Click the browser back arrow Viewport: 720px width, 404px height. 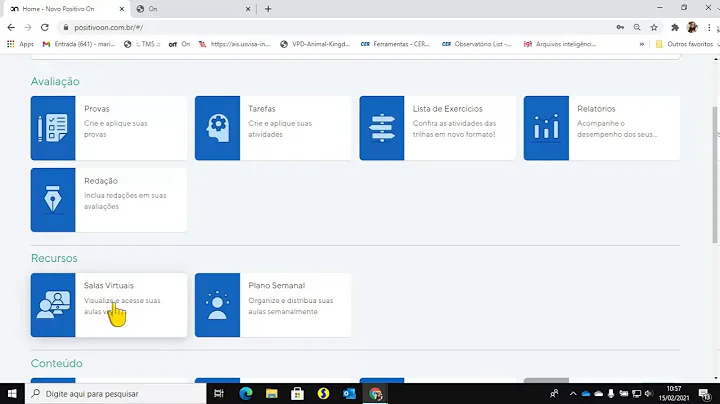pyautogui.click(x=11, y=28)
